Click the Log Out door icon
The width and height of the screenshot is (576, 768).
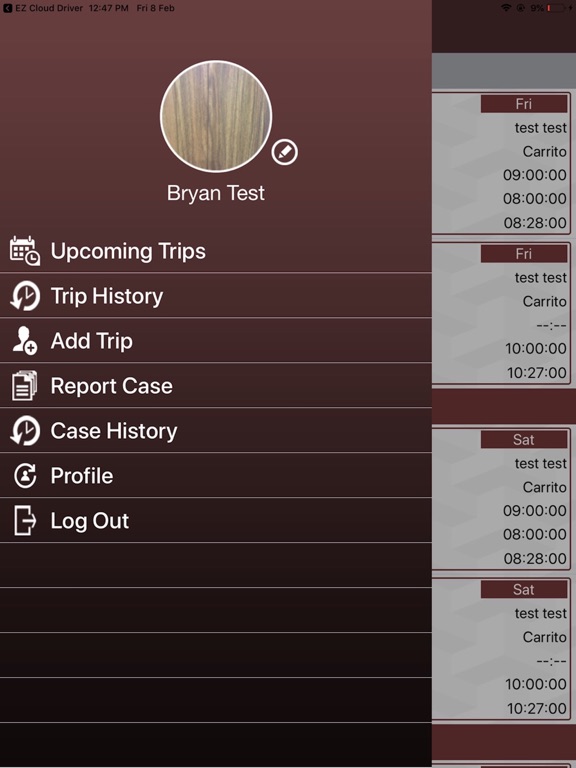click(x=25, y=521)
